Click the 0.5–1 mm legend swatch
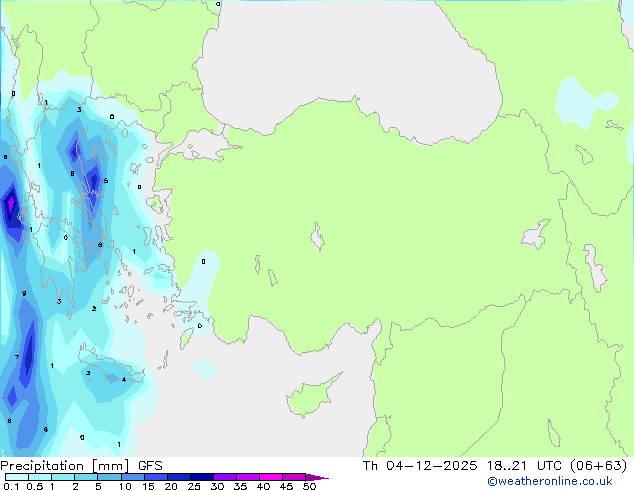The width and height of the screenshot is (634, 490). [x=40, y=477]
